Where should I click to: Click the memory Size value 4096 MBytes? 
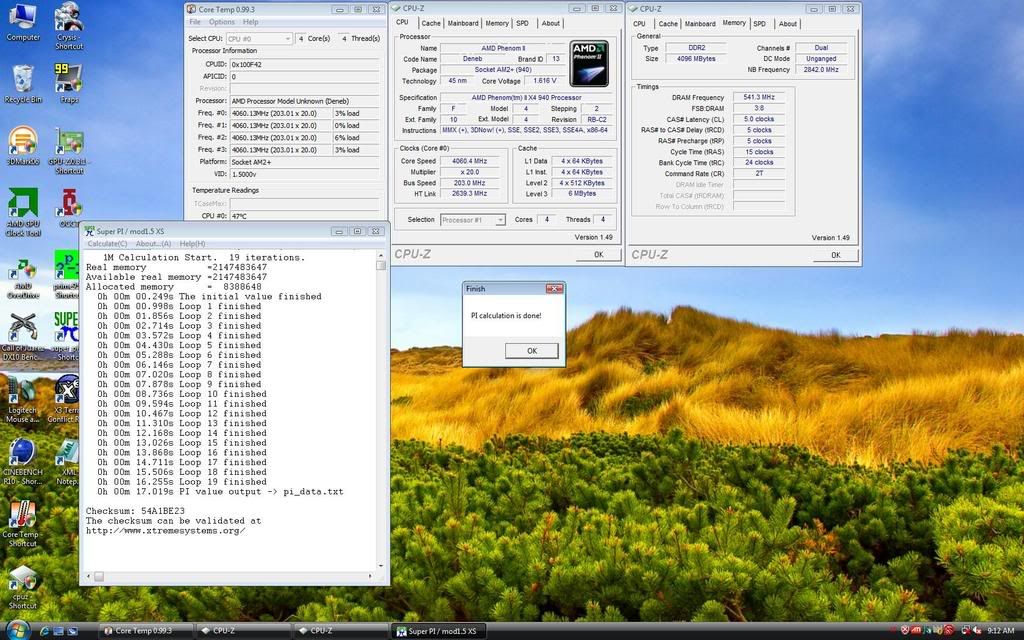click(696, 59)
